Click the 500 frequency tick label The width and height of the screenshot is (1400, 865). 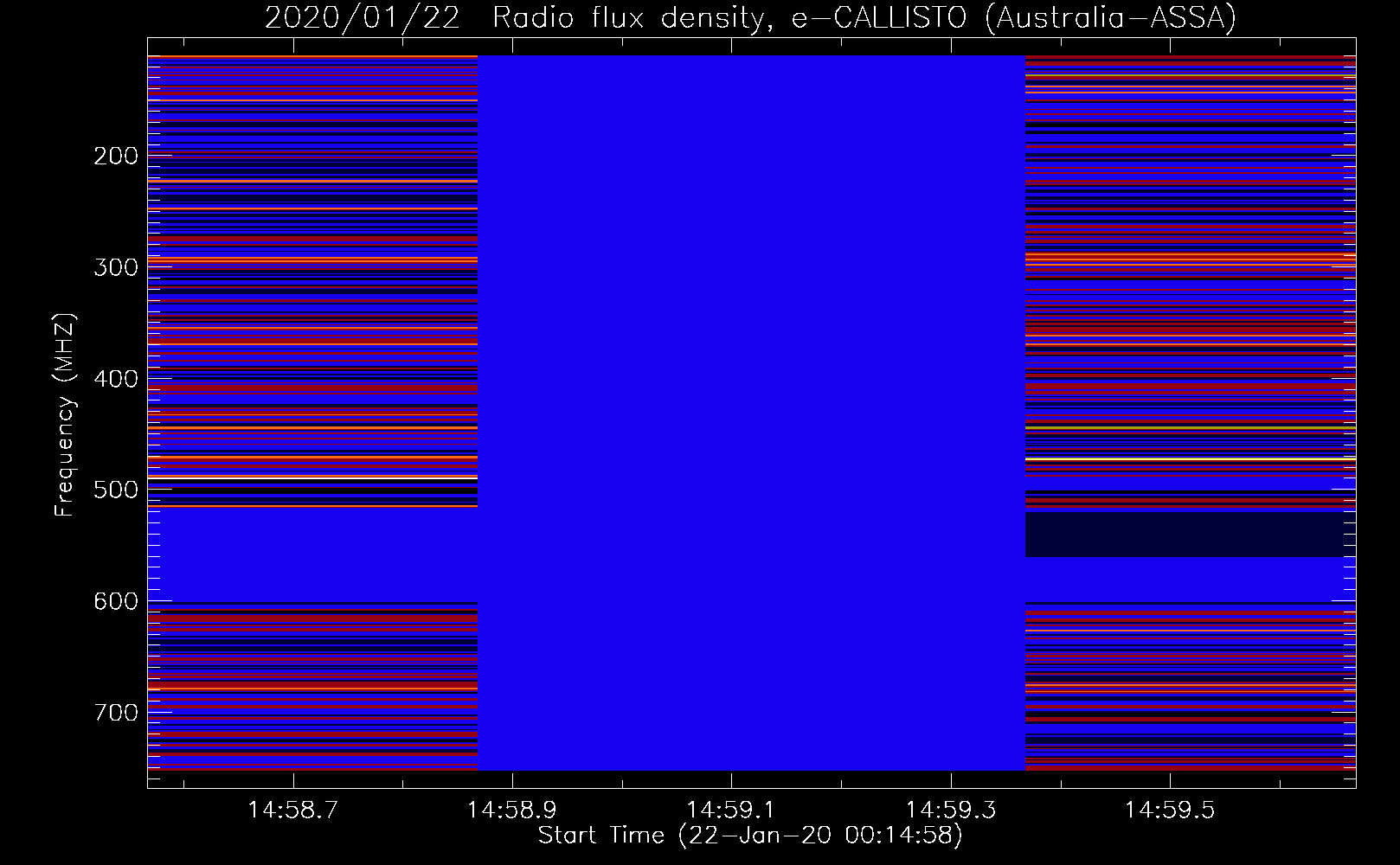point(116,490)
